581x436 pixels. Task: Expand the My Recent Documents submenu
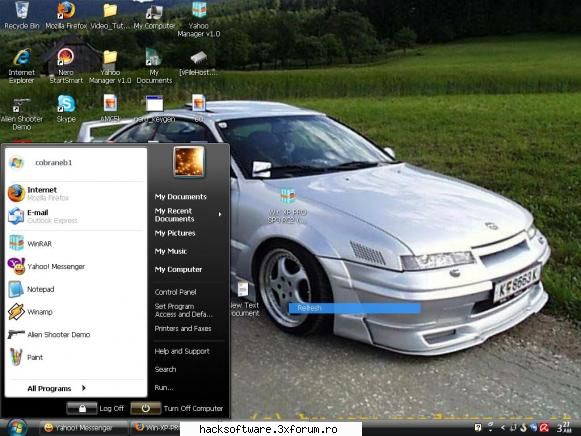click(x=188, y=215)
